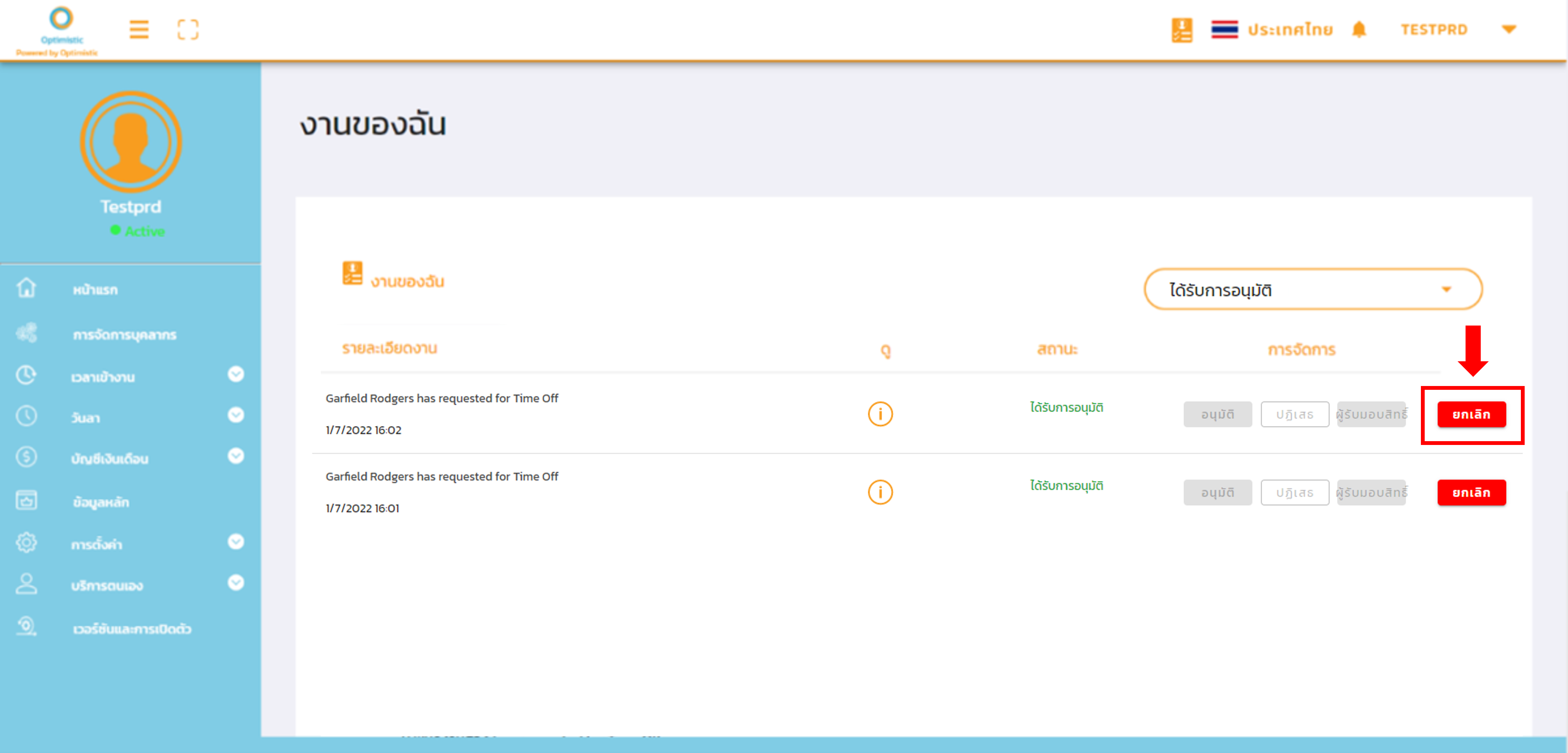Open version and release sidebar item
This screenshot has height=753, width=1568.
pos(132,629)
